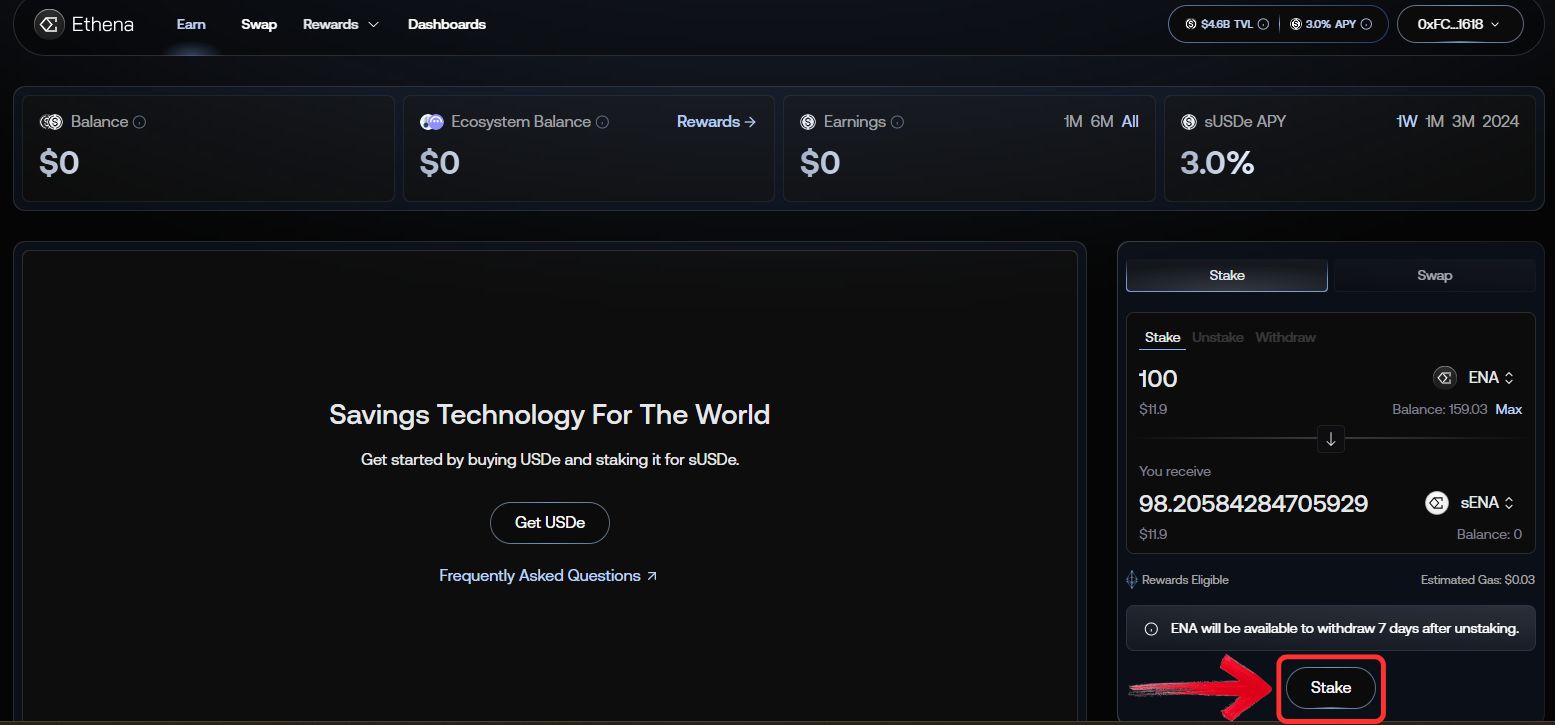The image size is (1555, 725).
Task: Select 1M range on sUSDe APY card
Action: coord(1435,122)
